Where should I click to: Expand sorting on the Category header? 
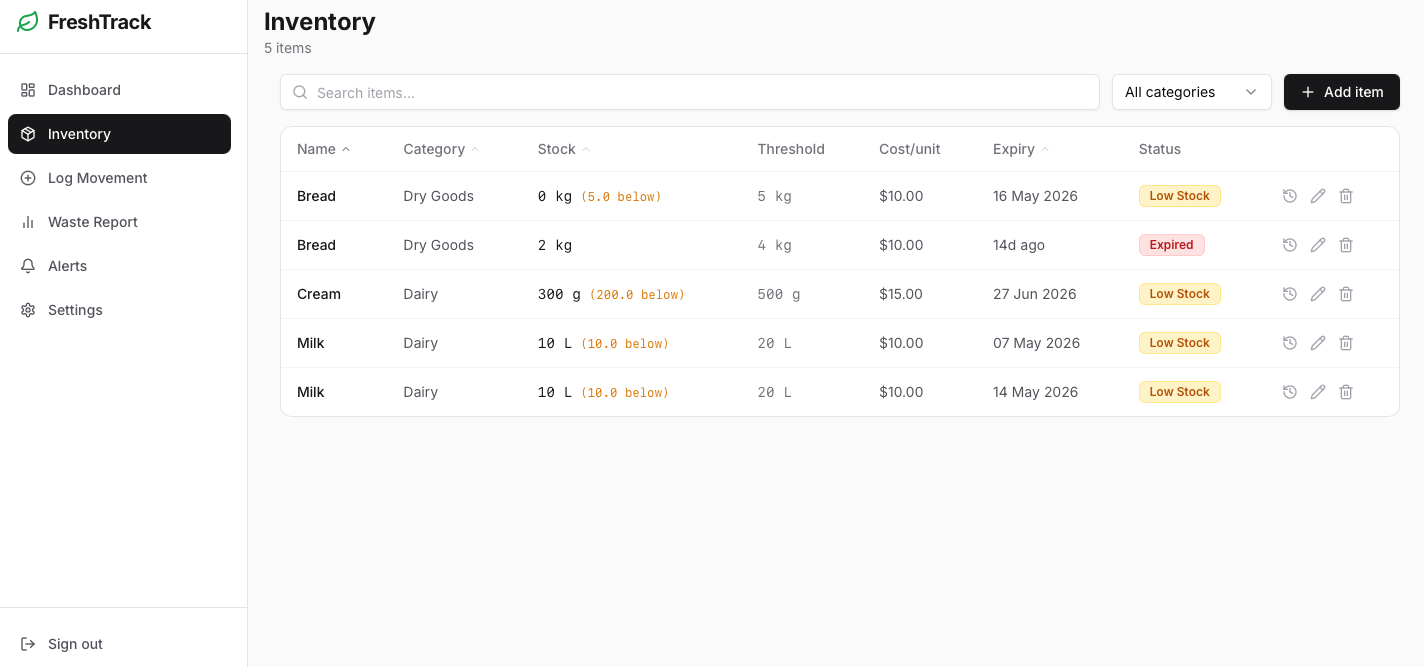coord(475,148)
